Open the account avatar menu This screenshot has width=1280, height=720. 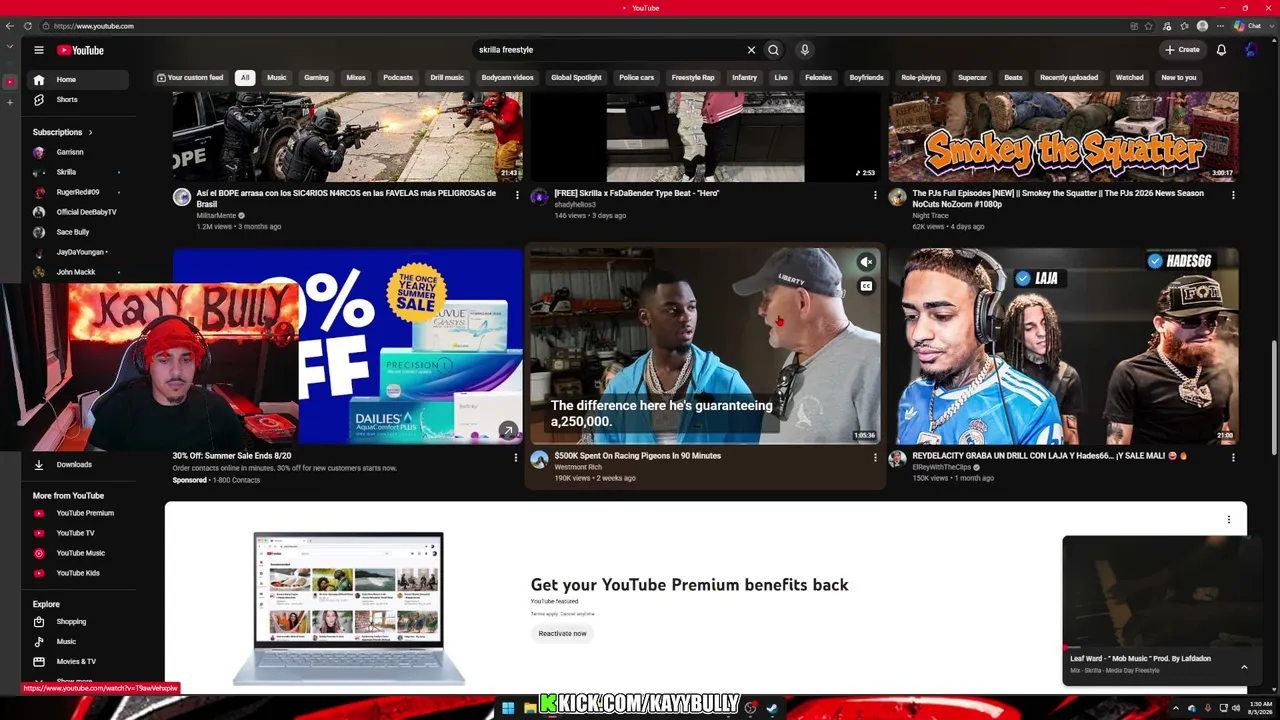tap(1251, 50)
